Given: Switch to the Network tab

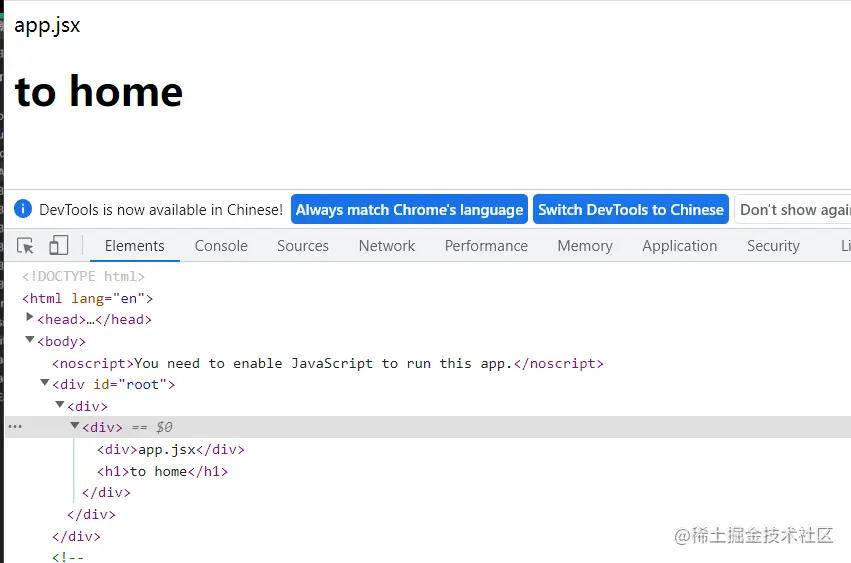Looking at the screenshot, I should click(386, 246).
